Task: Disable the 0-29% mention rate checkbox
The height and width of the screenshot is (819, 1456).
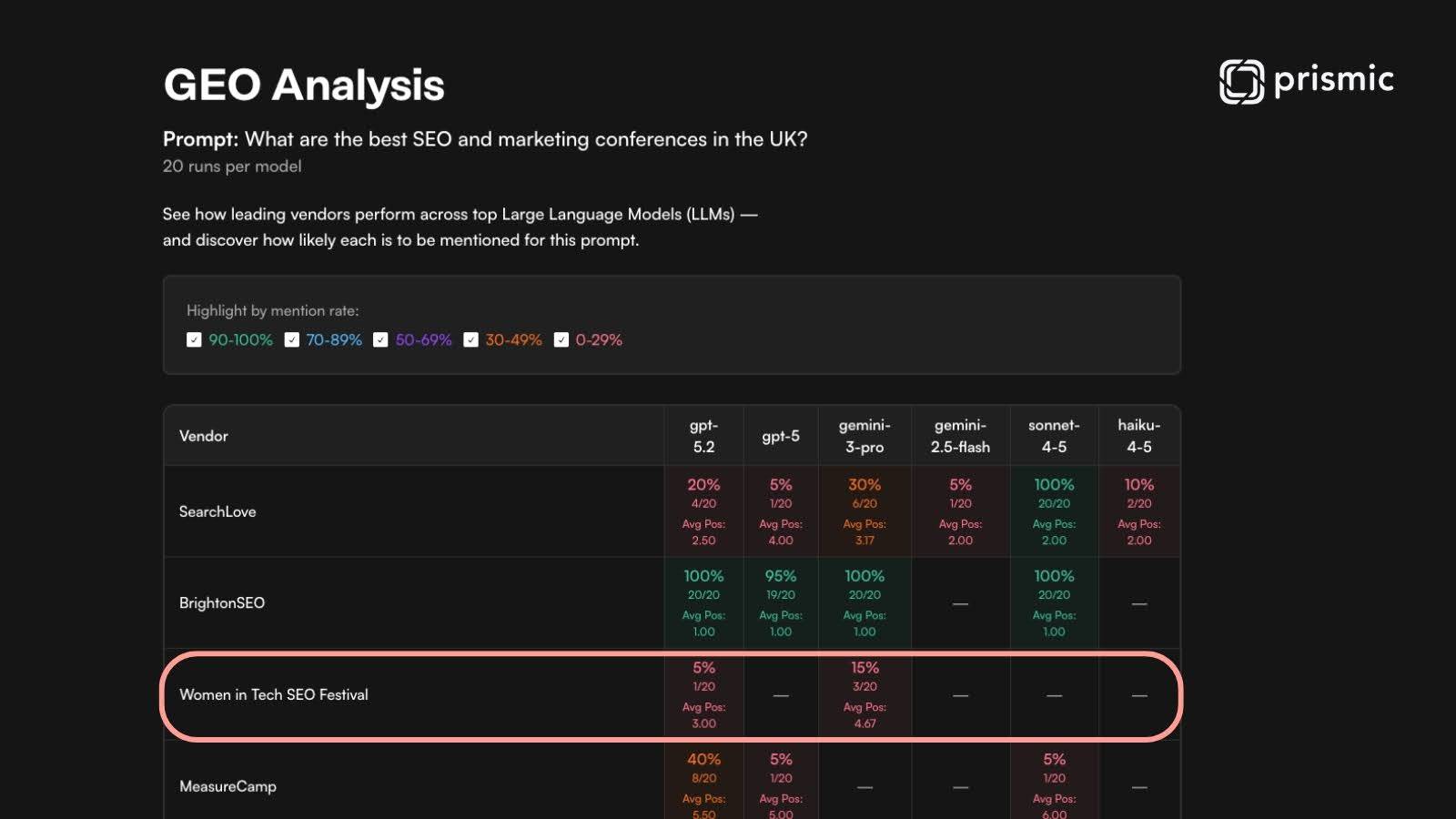Action: (x=561, y=339)
